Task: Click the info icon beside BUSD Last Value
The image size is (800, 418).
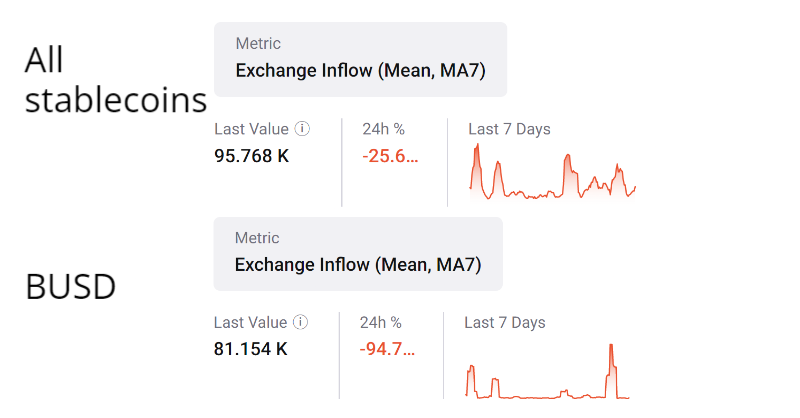Action: [x=301, y=322]
